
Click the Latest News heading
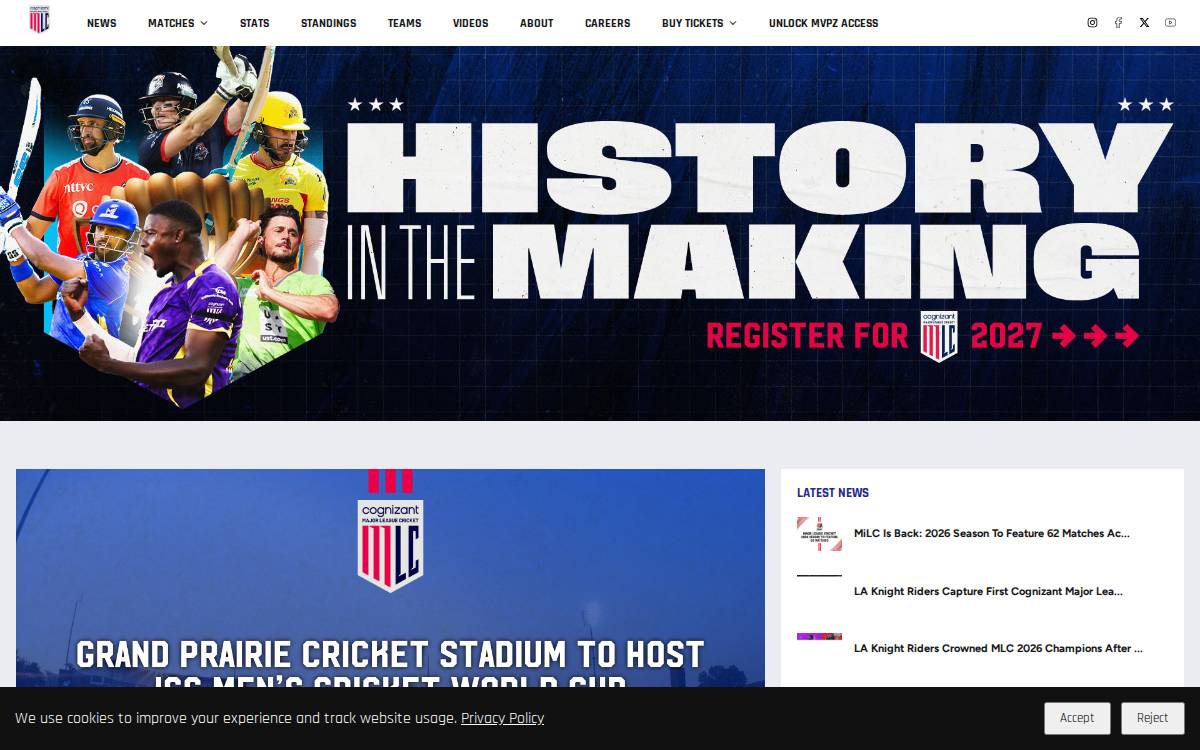point(833,493)
